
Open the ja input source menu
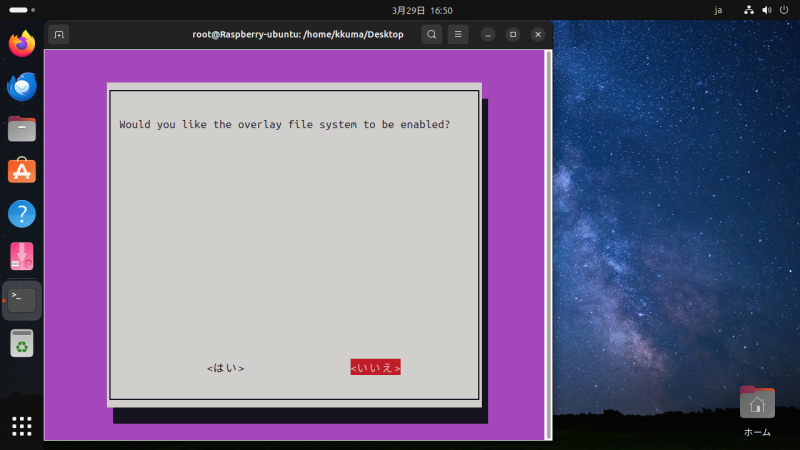[718, 10]
